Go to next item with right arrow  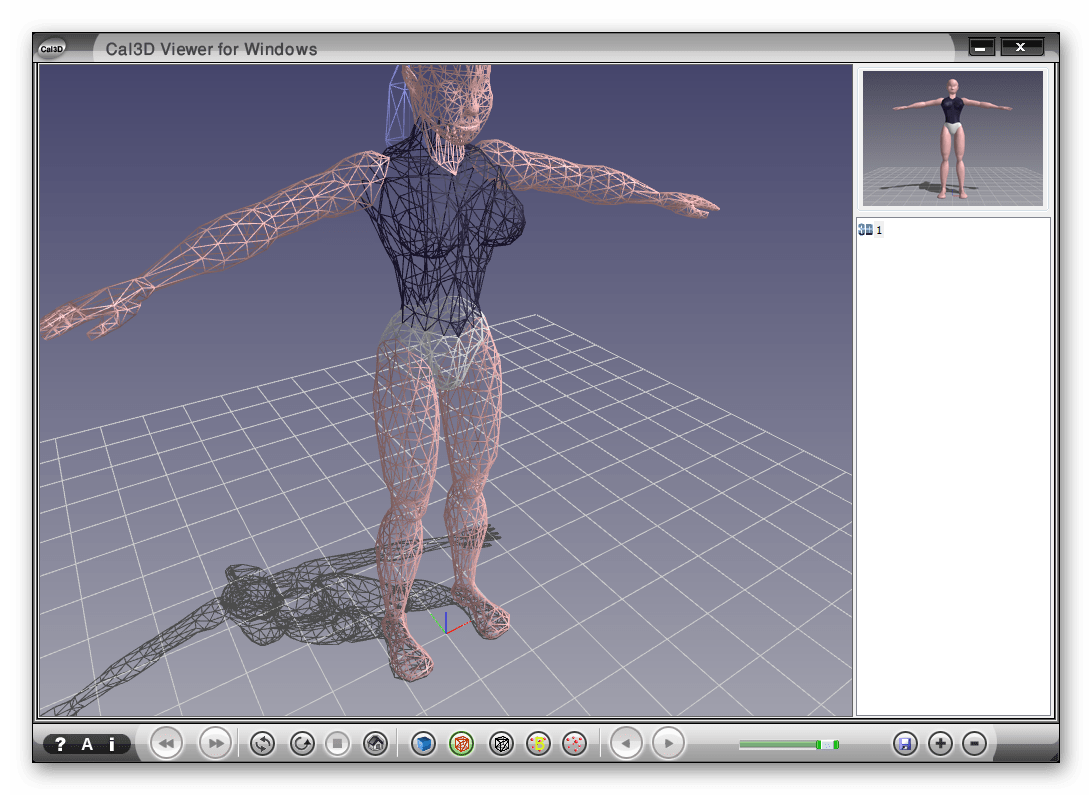668,744
